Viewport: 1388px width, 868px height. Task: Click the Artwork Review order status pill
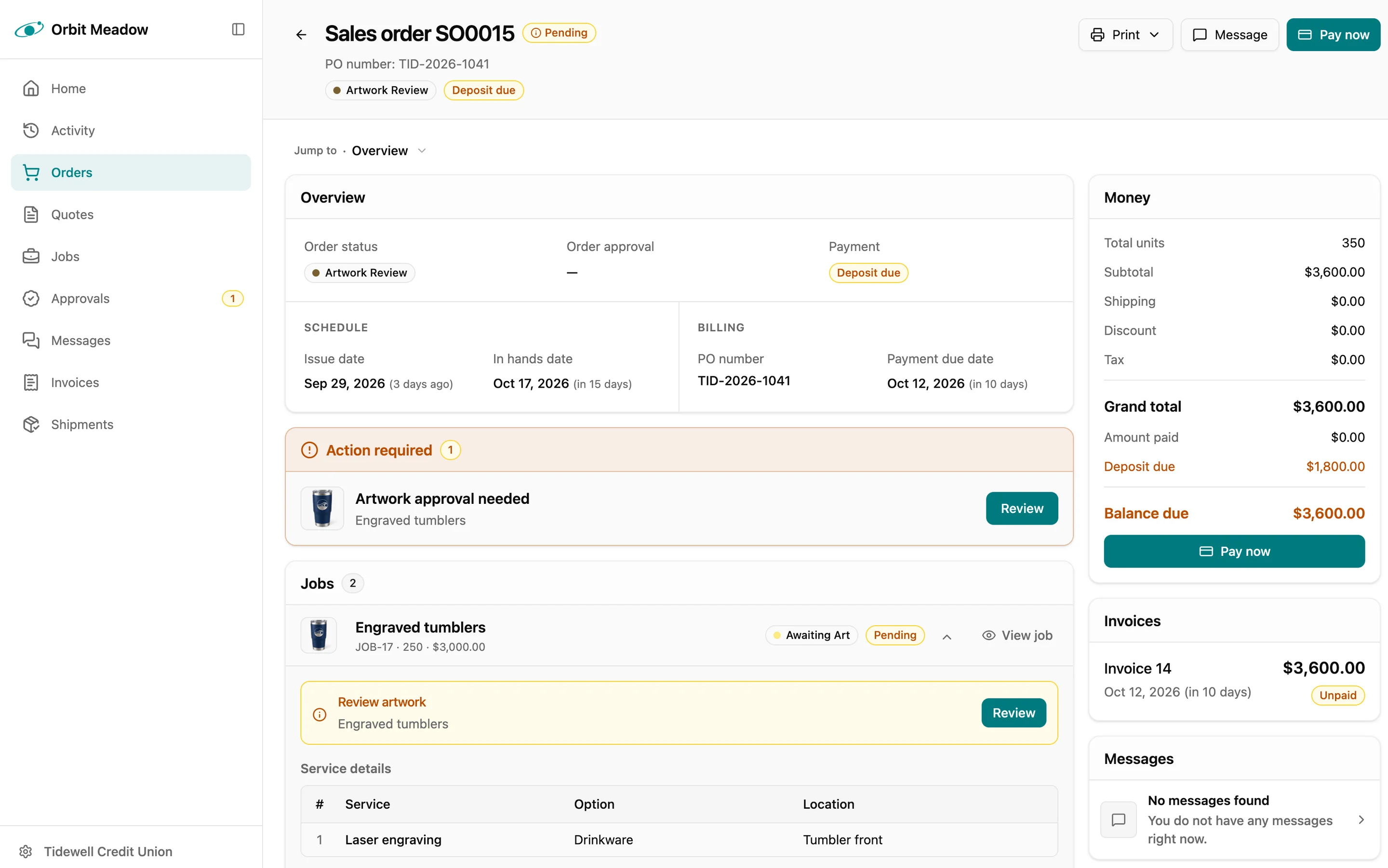click(360, 273)
